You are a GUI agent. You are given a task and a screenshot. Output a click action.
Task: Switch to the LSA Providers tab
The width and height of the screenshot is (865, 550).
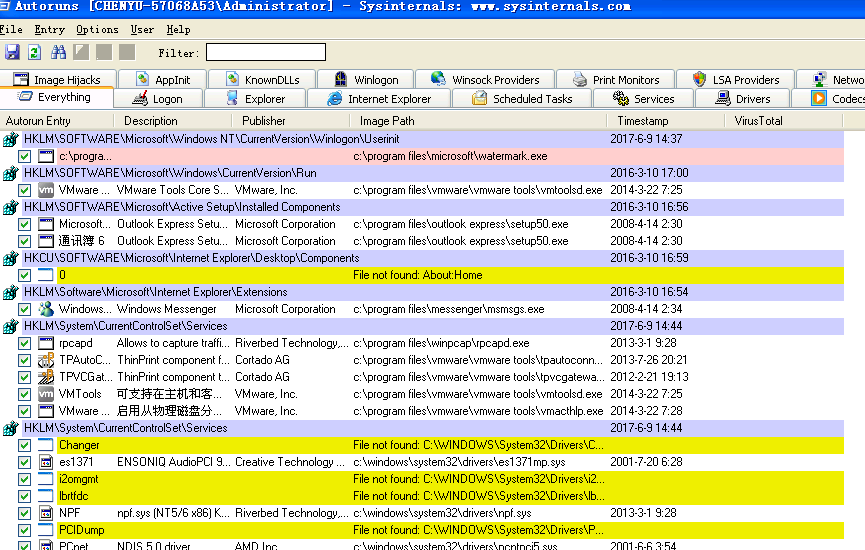[736, 80]
